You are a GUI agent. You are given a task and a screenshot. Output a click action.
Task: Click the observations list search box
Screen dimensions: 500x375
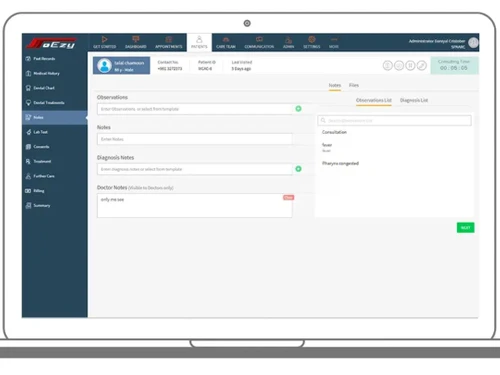(394, 120)
